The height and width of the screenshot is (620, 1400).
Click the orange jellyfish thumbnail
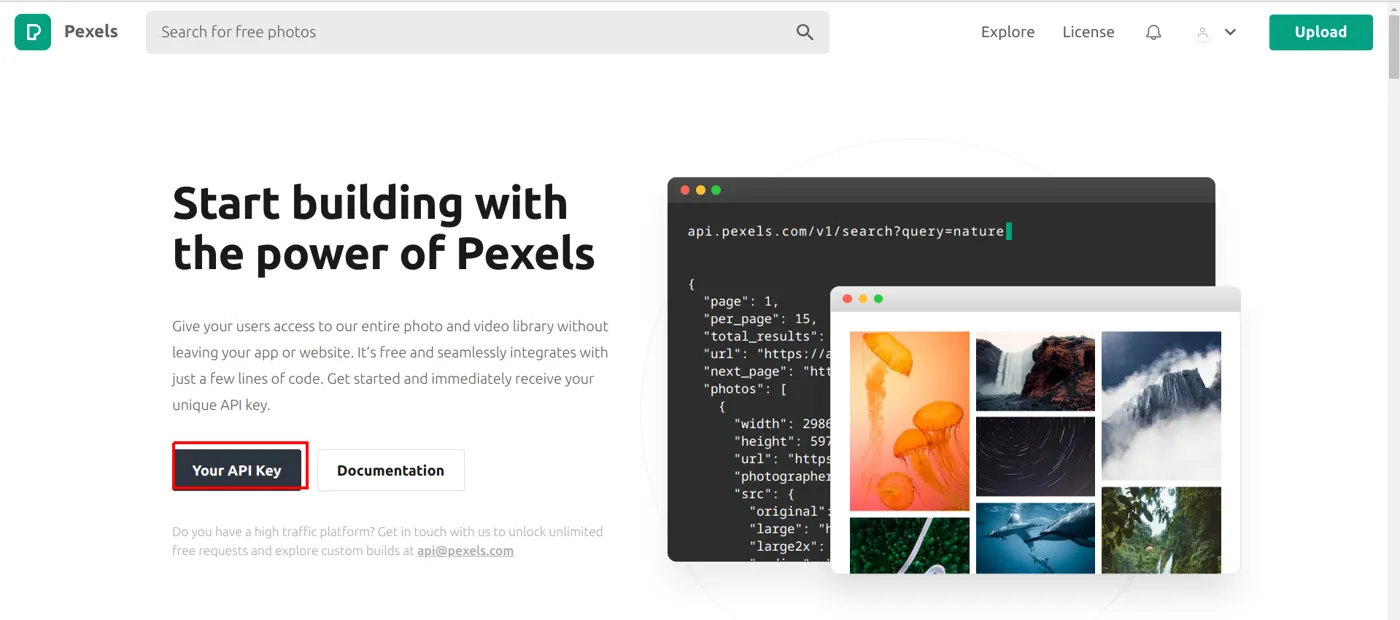coord(909,421)
